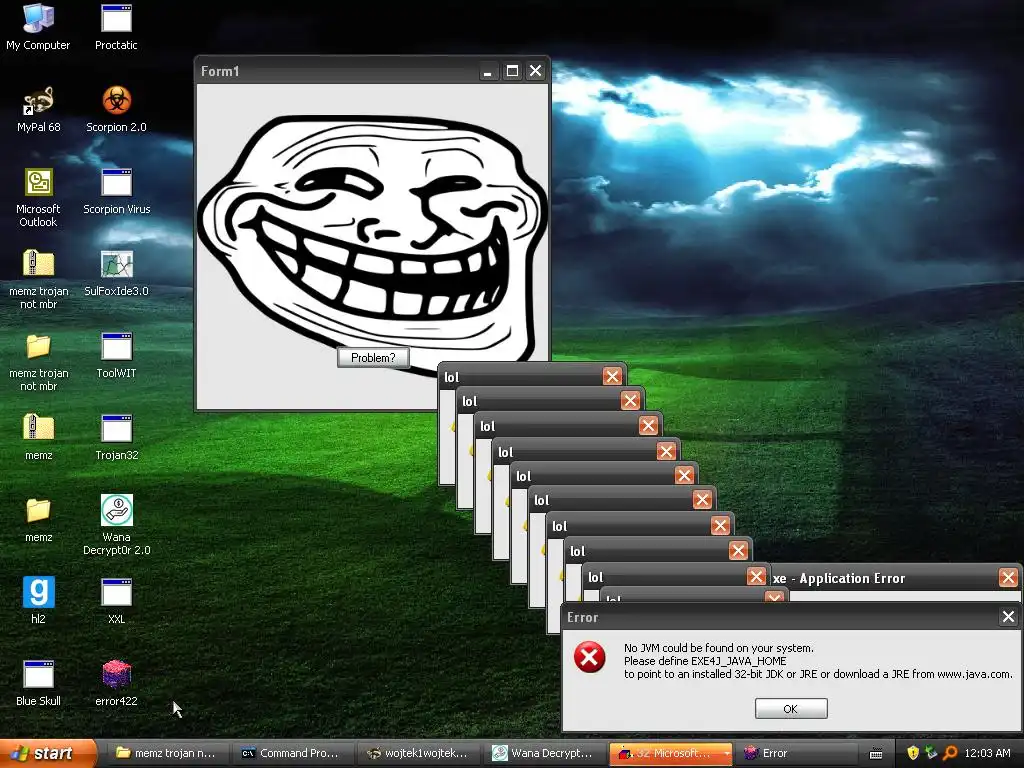Open the yellow security shield tray icon
The image size is (1024, 768).
tap(913, 753)
